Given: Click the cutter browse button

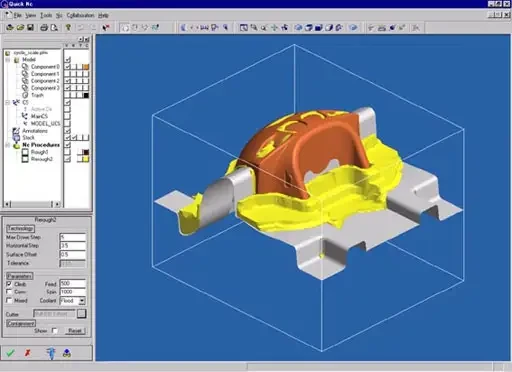Looking at the screenshot, I should [82, 314].
